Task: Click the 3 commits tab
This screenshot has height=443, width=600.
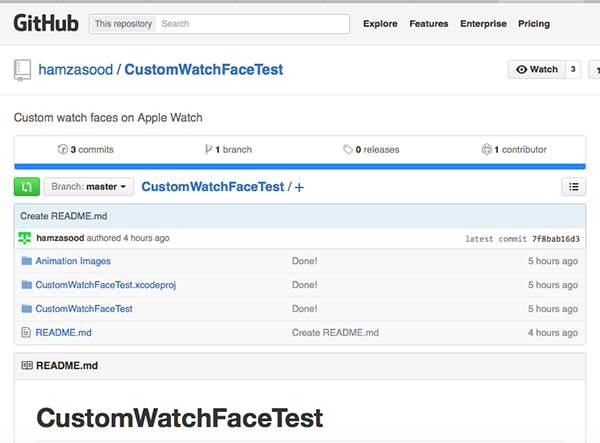Action: [86, 149]
